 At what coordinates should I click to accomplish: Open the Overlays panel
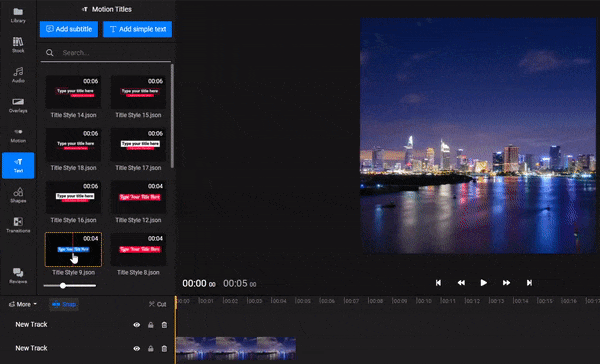coord(18,105)
